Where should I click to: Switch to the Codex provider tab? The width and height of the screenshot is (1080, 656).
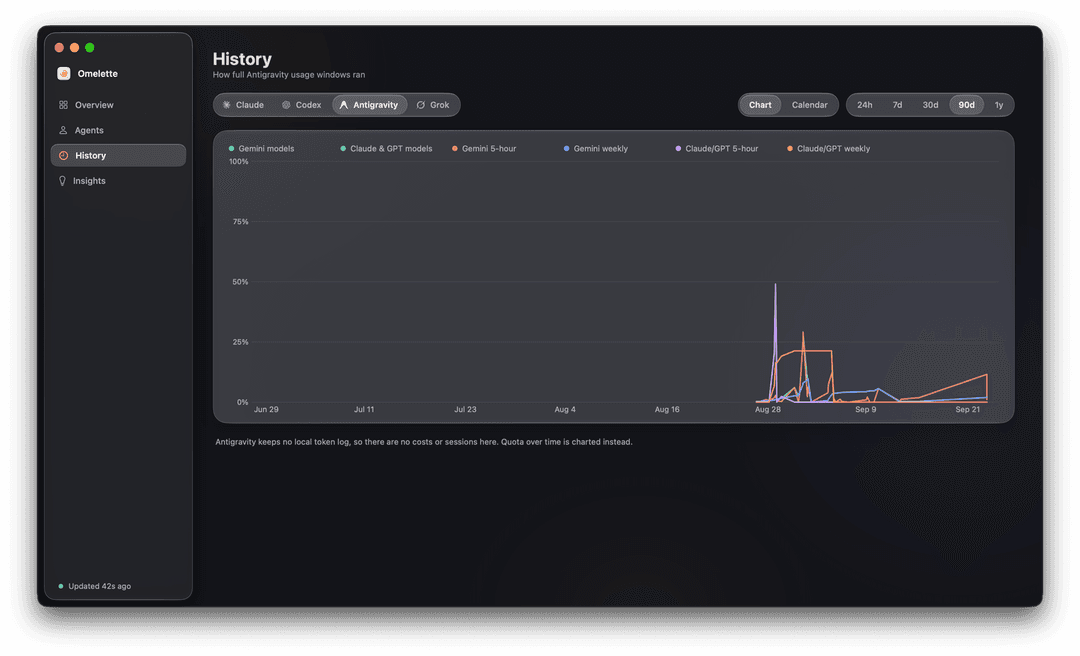pos(302,105)
